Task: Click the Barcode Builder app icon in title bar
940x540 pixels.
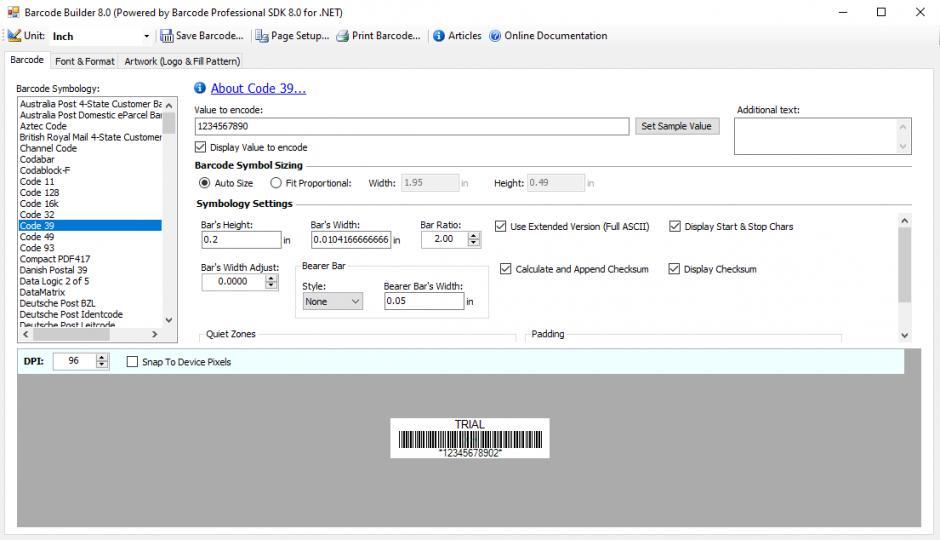Action: click(13, 12)
